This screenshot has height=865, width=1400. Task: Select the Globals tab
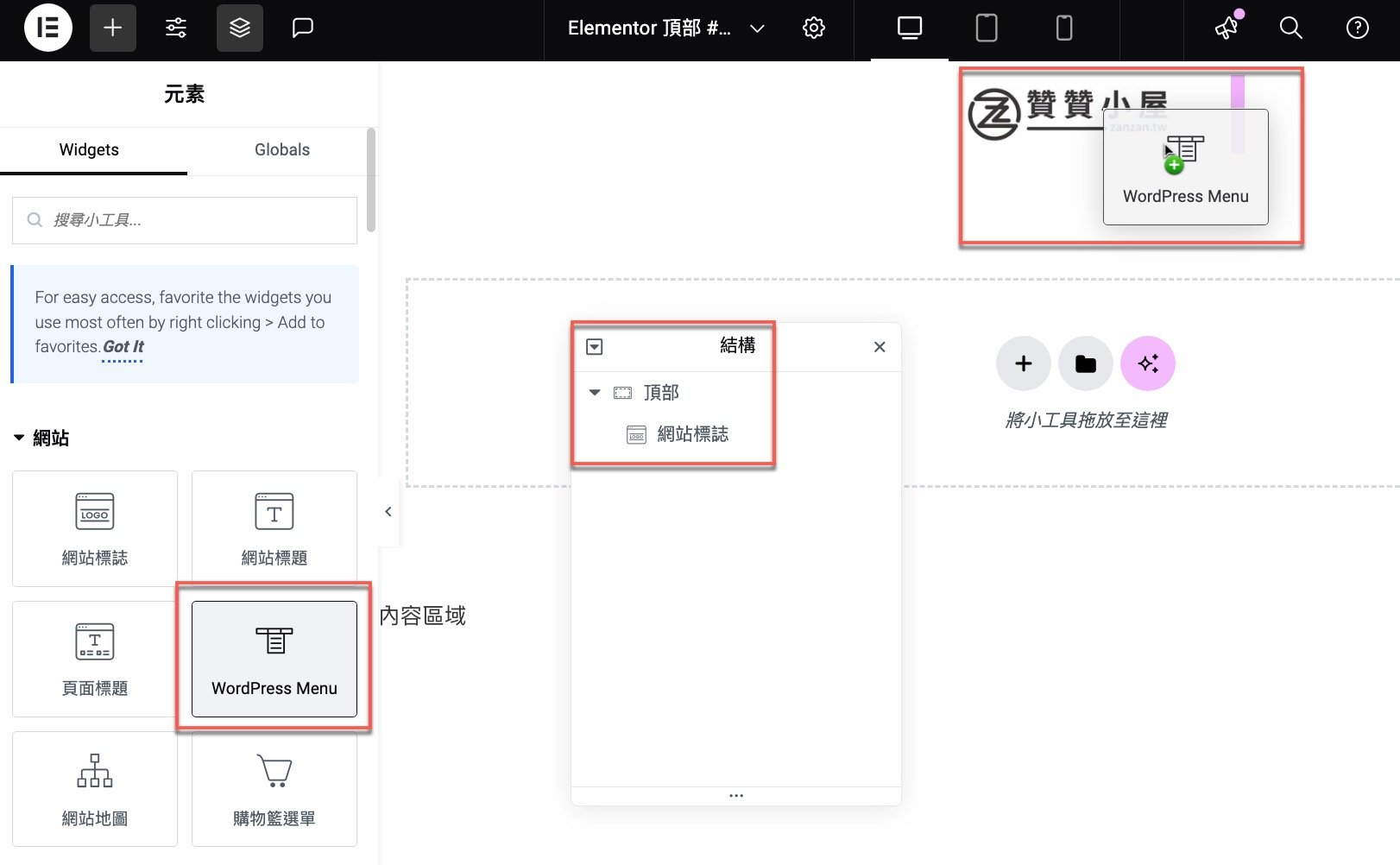click(x=282, y=150)
